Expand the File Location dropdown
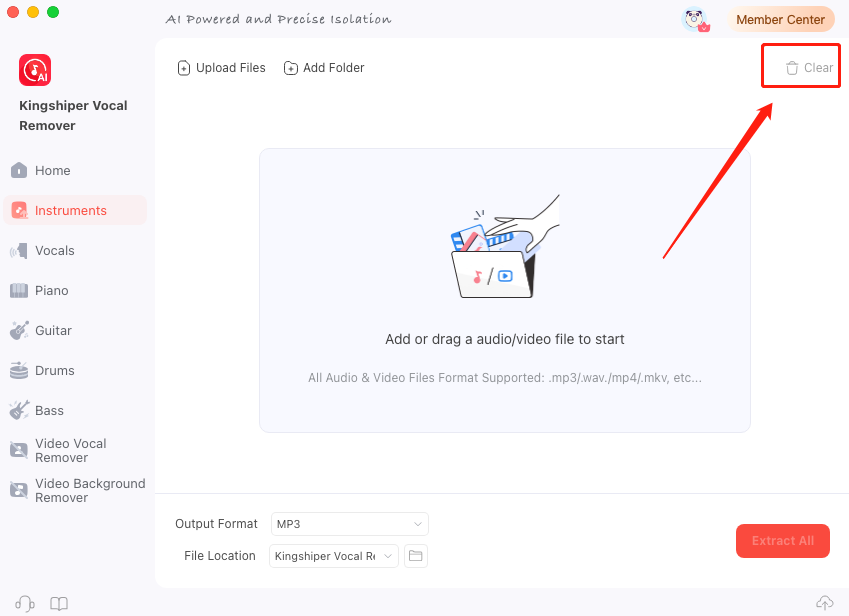 [x=334, y=556]
